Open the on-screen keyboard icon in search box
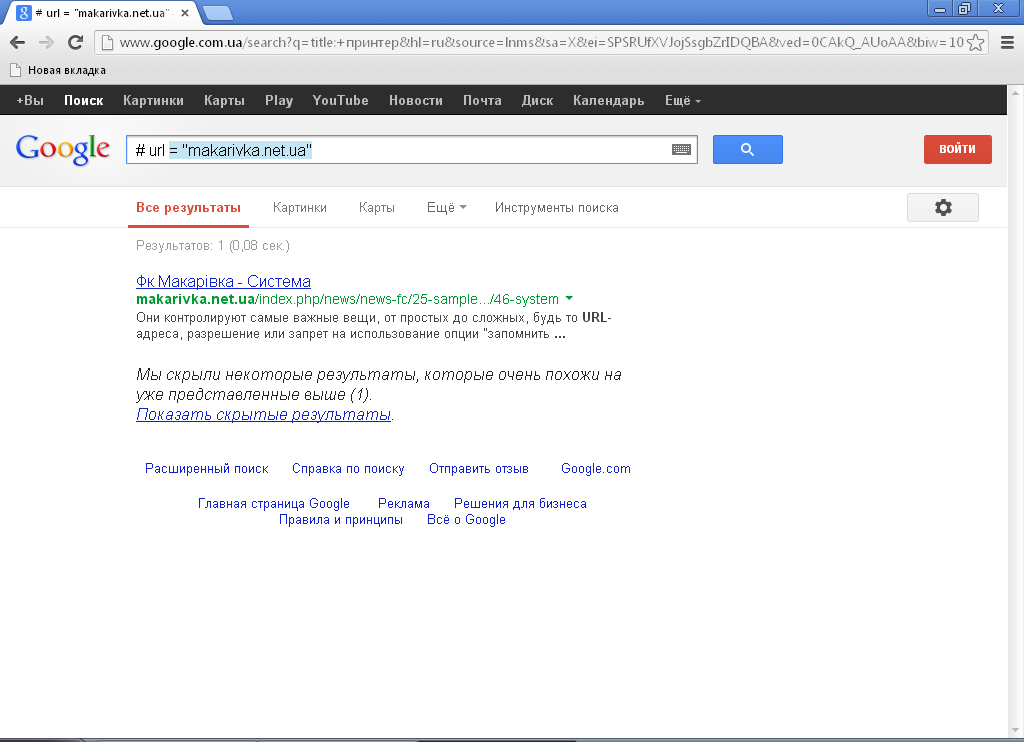This screenshot has width=1024, height=742. pos(681,150)
